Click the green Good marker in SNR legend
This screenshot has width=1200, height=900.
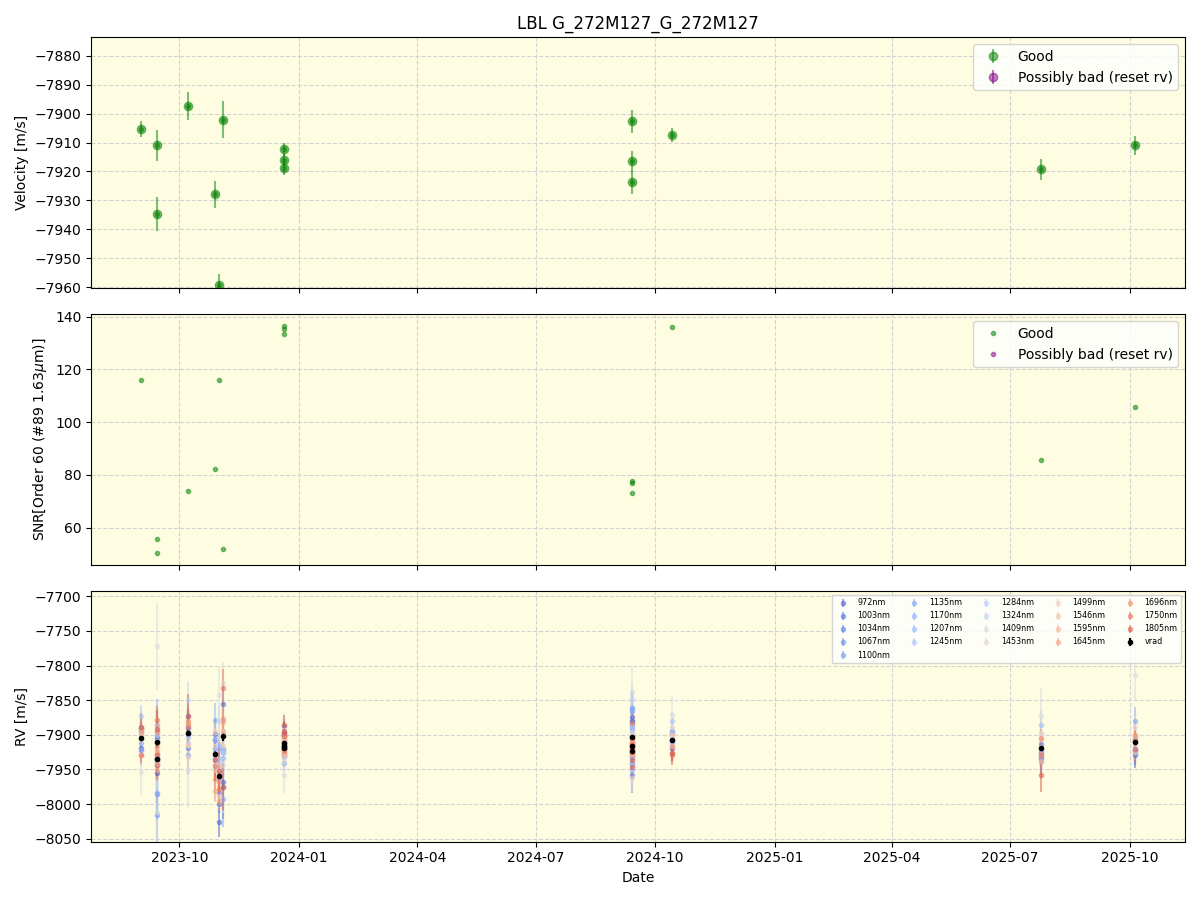coord(993,334)
